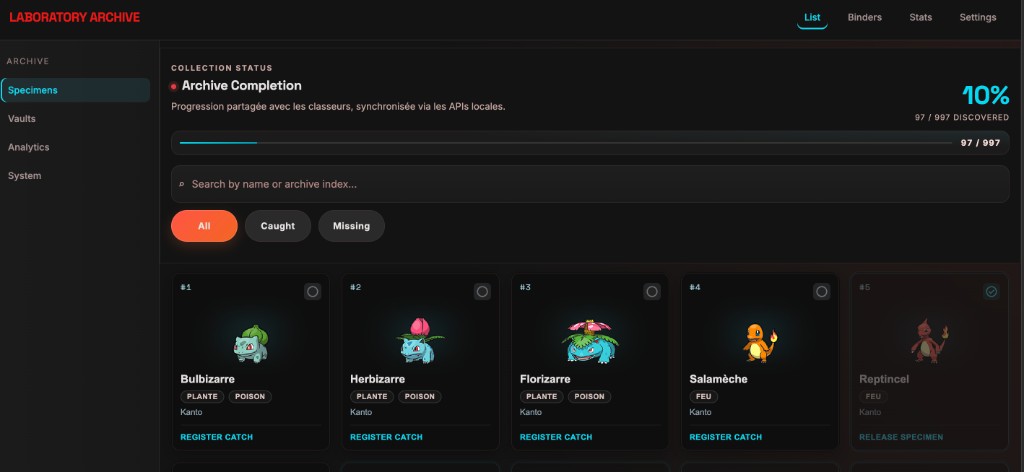The height and width of the screenshot is (472, 1024).
Task: Click the Laboratory Archive logo title
Action: (74, 18)
